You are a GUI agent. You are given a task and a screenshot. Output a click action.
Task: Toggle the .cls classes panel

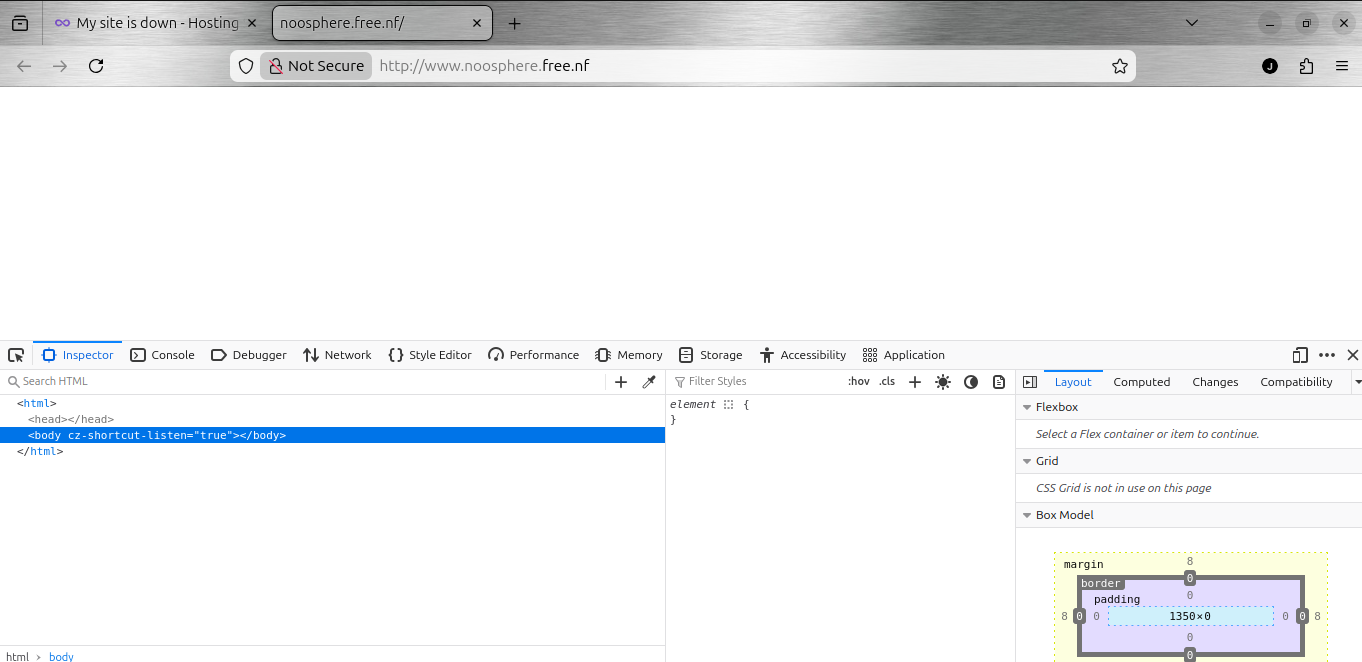tap(887, 382)
